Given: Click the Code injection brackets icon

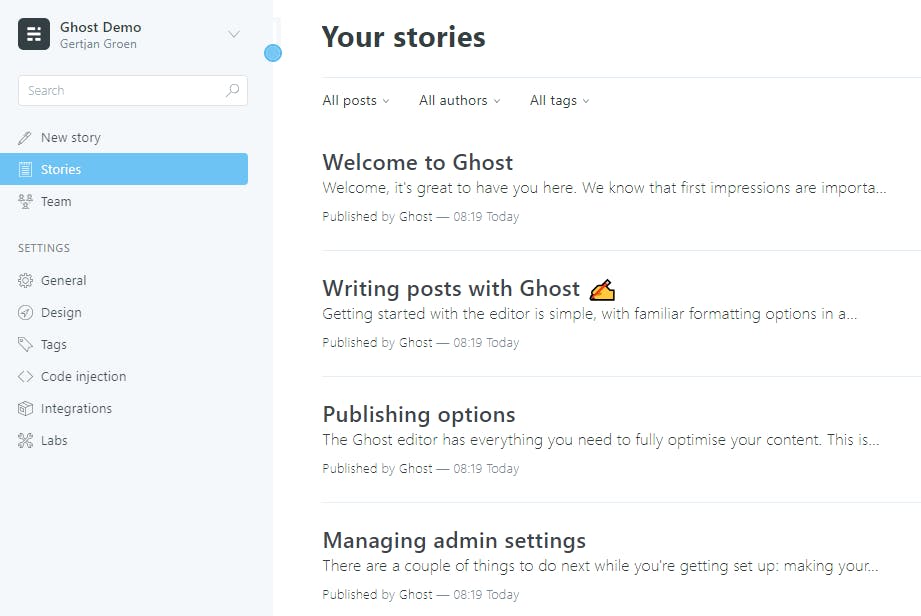Looking at the screenshot, I should pos(25,377).
